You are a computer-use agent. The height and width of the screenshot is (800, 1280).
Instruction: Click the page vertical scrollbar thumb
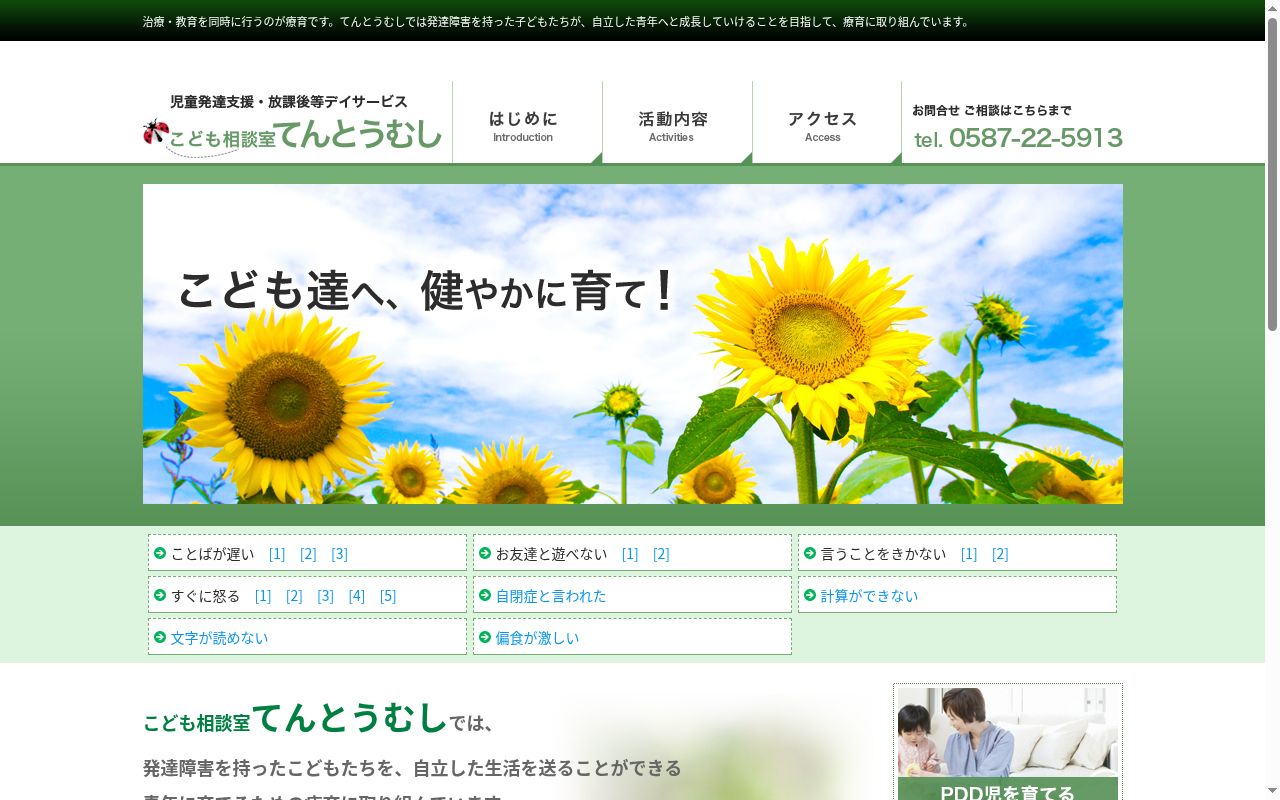[1272, 172]
